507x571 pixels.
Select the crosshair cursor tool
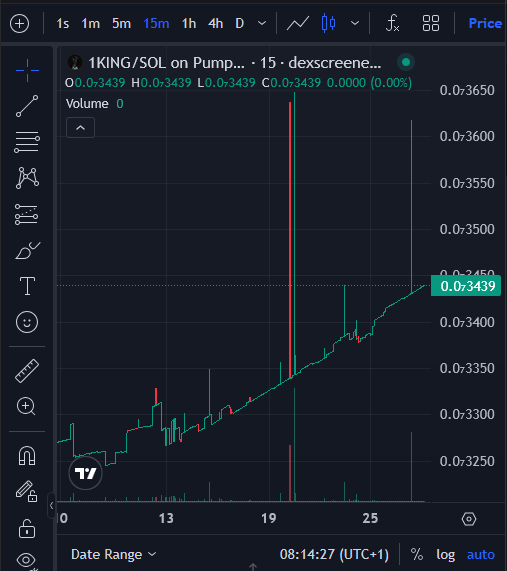point(27,70)
